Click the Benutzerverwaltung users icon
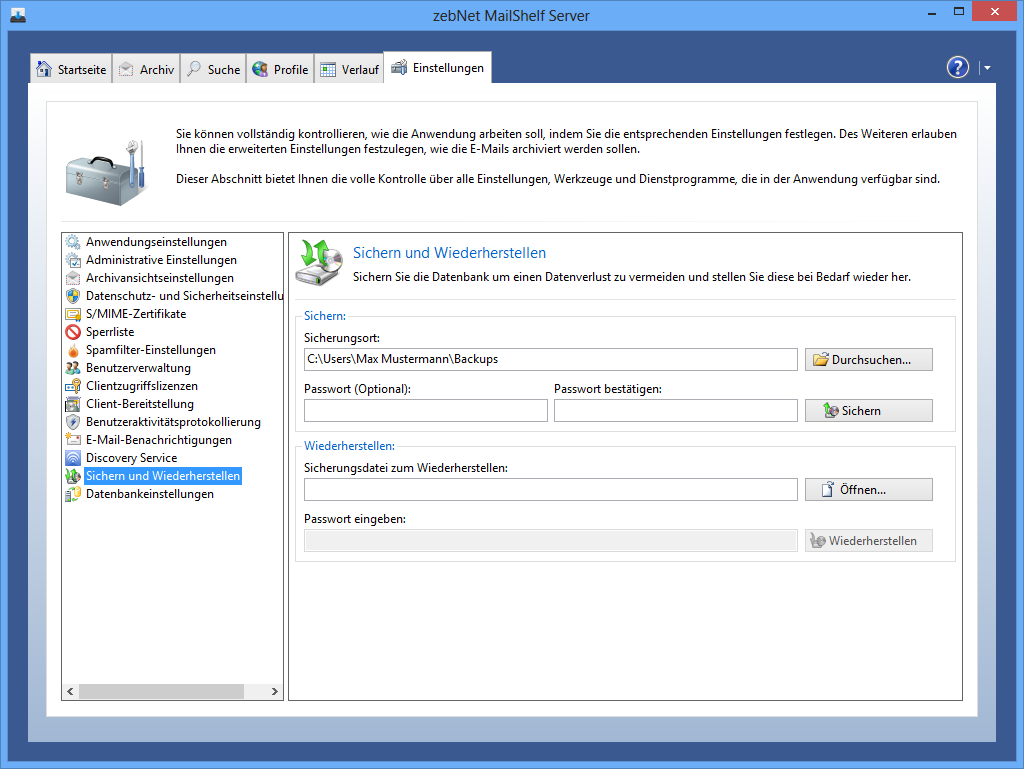The image size is (1024, 769). (73, 368)
